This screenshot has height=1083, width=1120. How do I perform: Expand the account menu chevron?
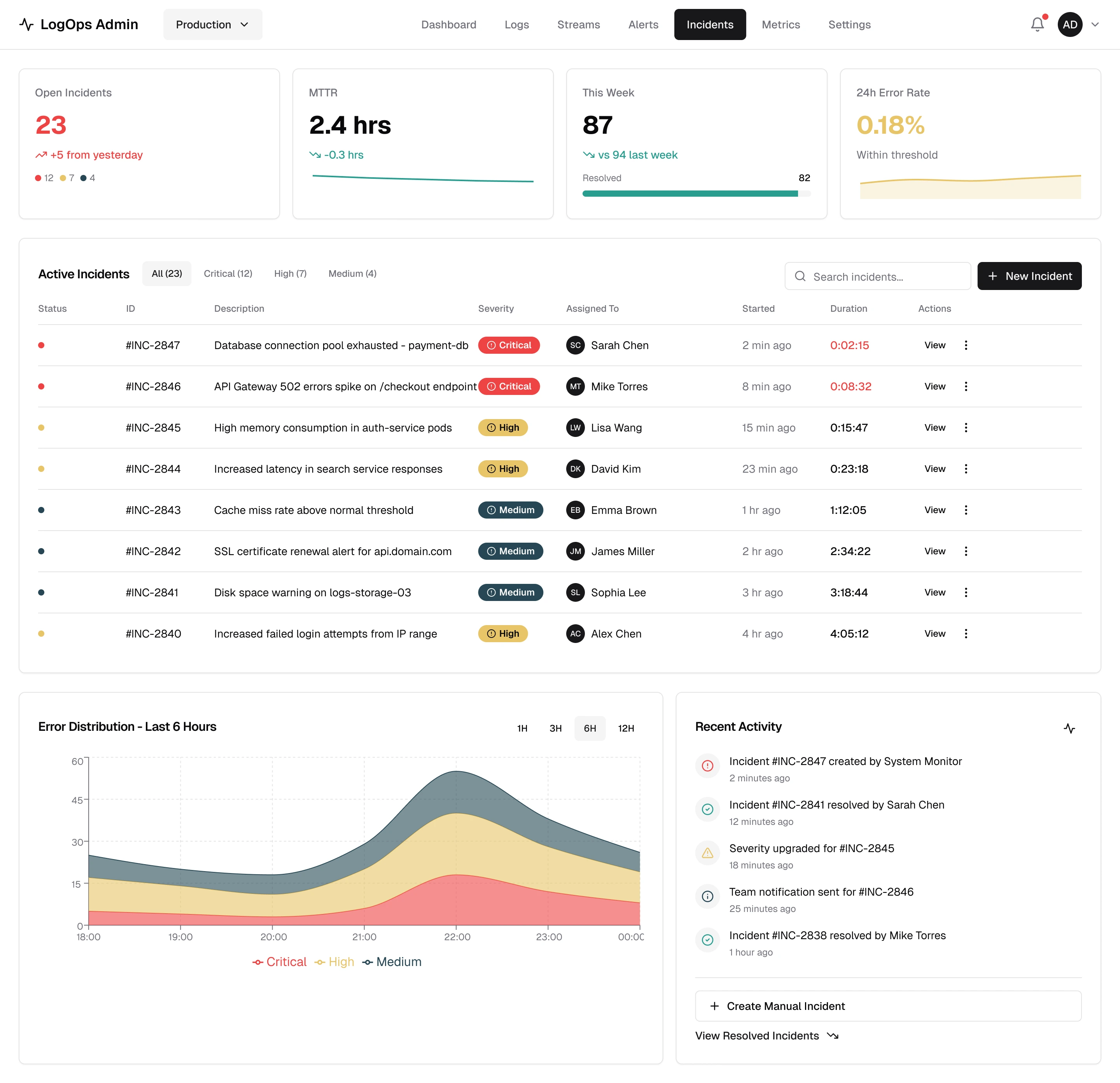tap(1095, 24)
